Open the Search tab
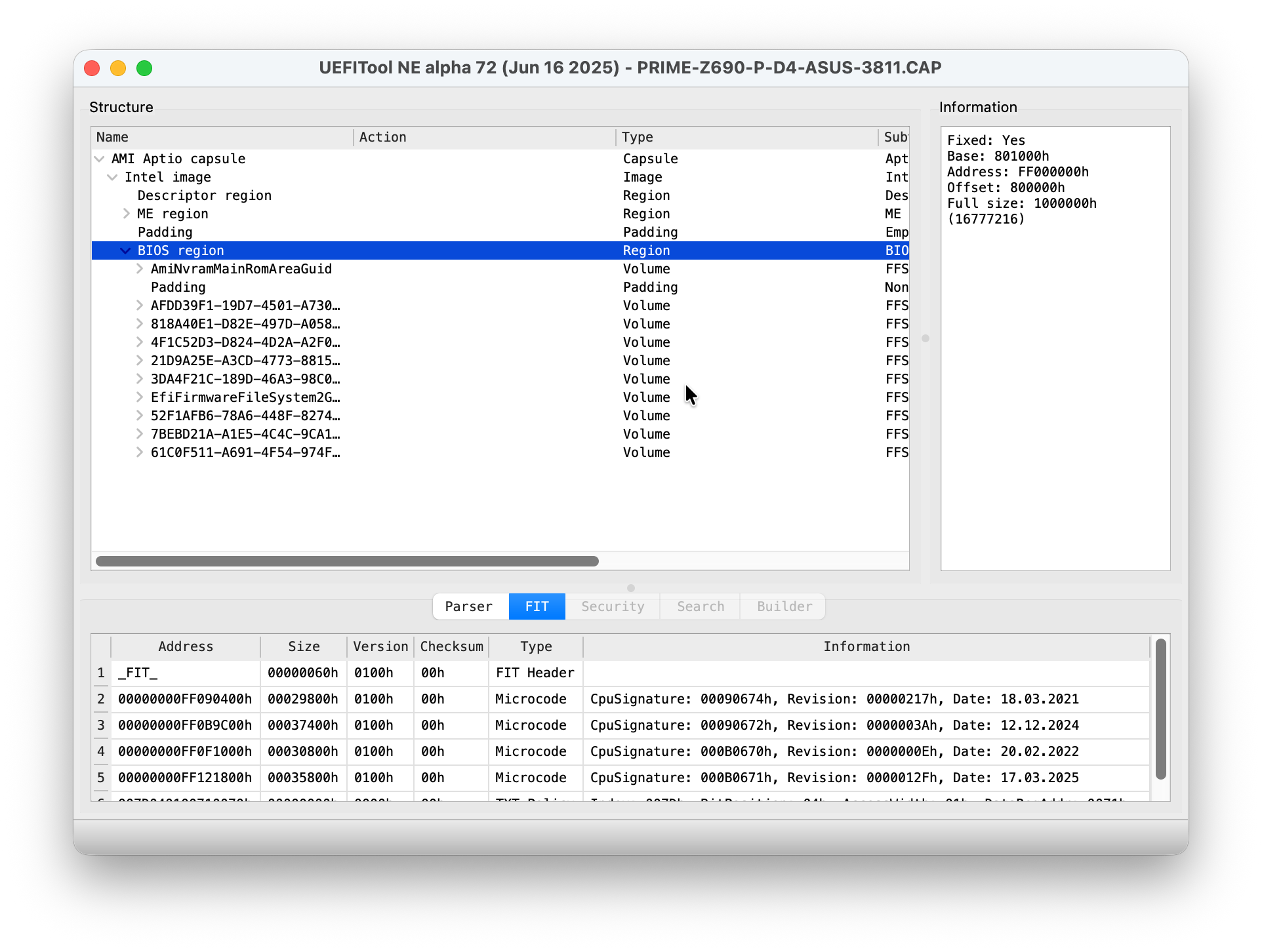Image resolution: width=1262 pixels, height=952 pixels. (699, 606)
